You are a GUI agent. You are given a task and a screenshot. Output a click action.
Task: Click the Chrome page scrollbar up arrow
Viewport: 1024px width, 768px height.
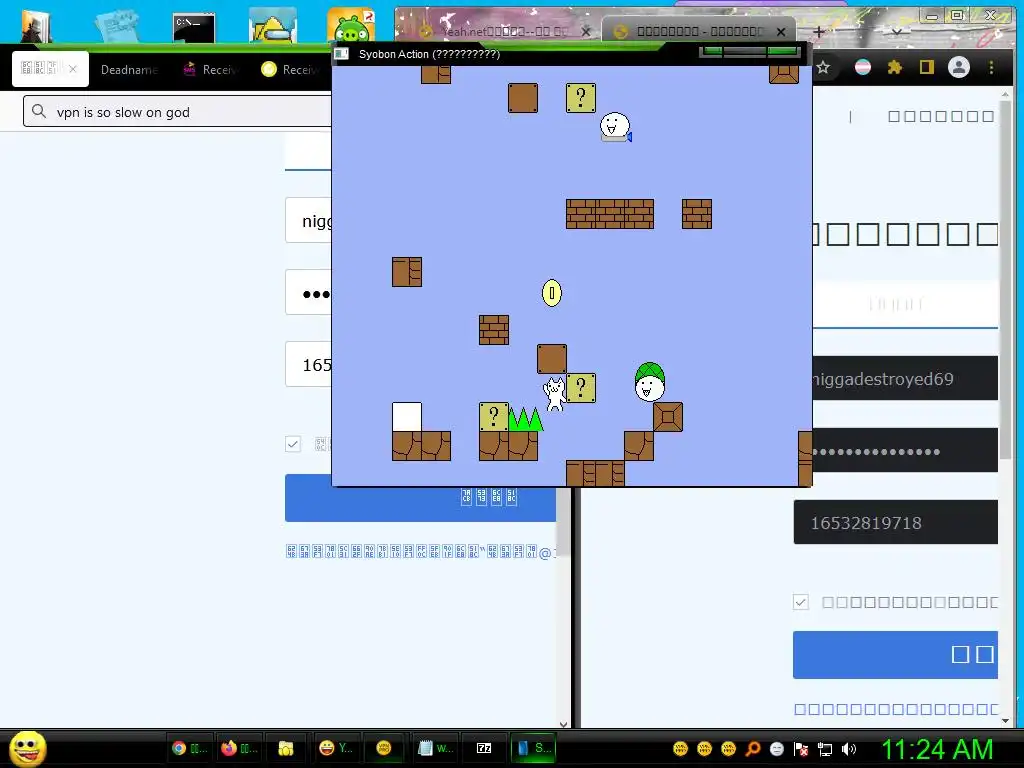(1005, 95)
